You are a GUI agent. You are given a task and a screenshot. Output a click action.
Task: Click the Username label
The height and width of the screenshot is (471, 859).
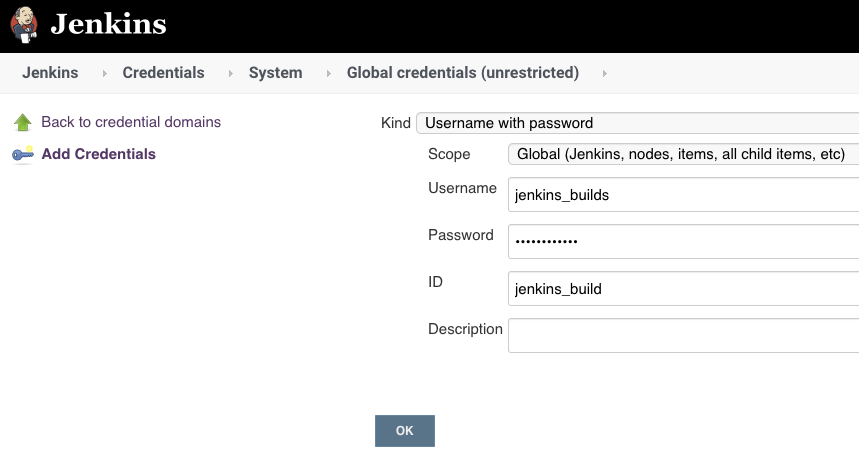[462, 188]
